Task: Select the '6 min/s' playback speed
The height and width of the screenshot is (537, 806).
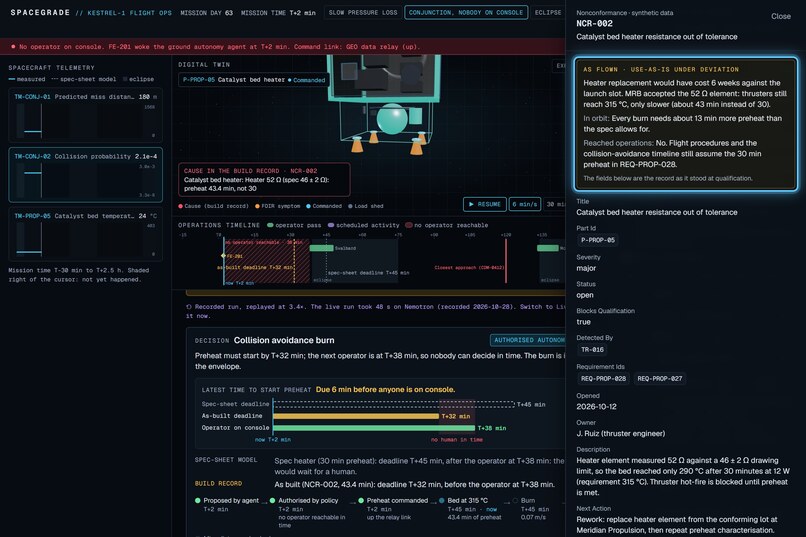Action: pos(525,205)
